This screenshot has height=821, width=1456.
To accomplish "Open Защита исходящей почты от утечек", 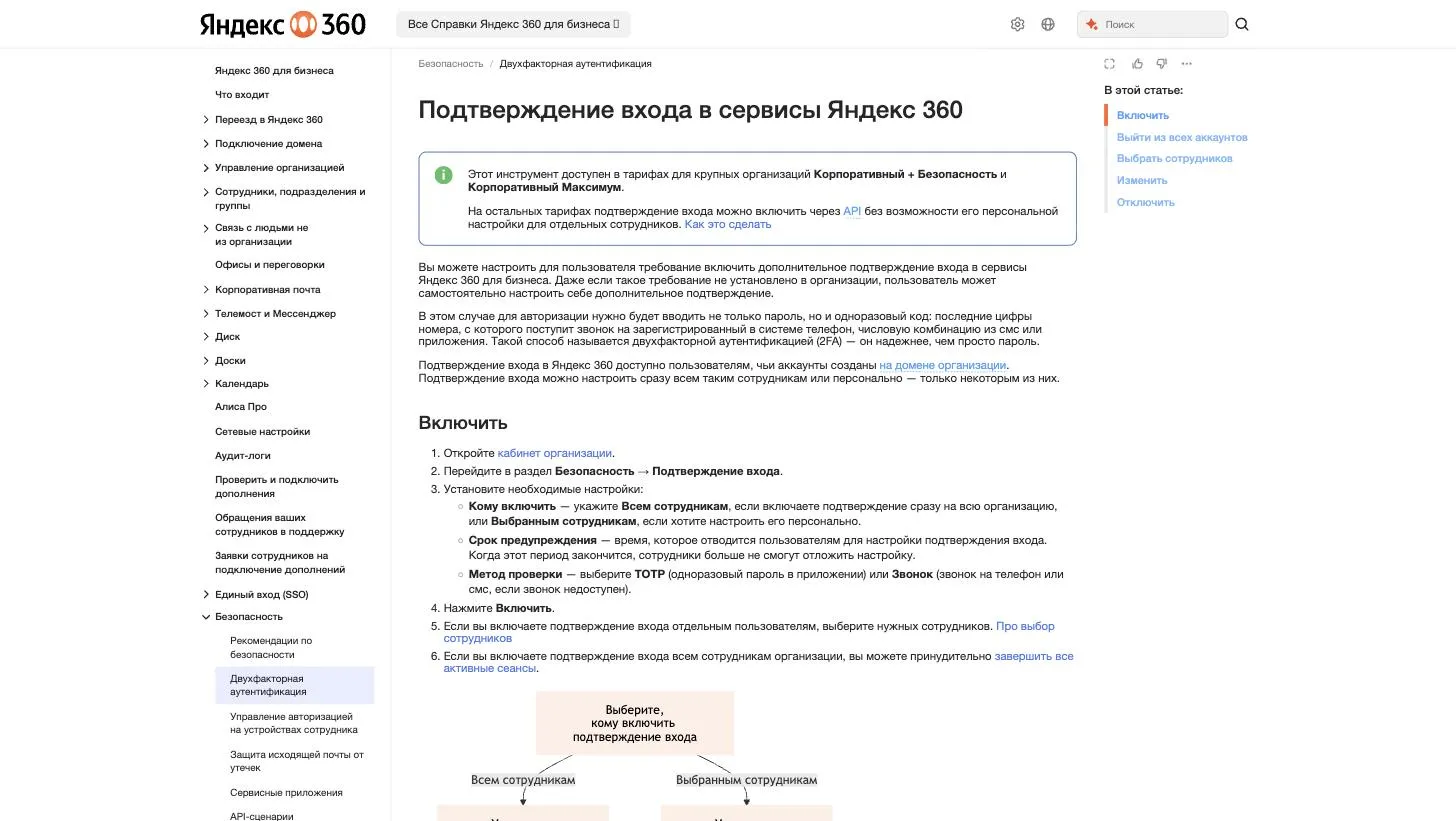I will coord(297,761).
